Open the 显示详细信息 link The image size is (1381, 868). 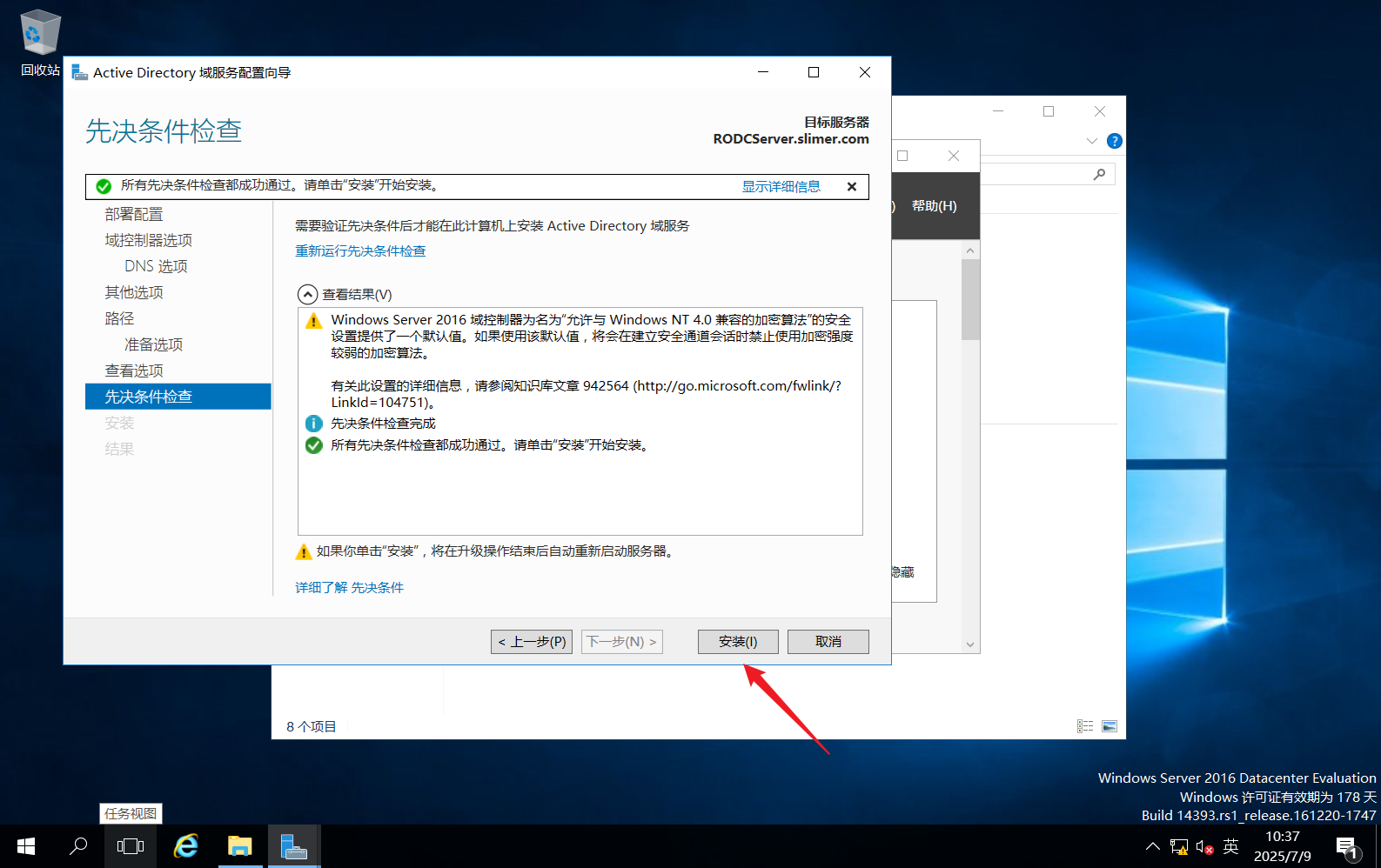tap(781, 186)
